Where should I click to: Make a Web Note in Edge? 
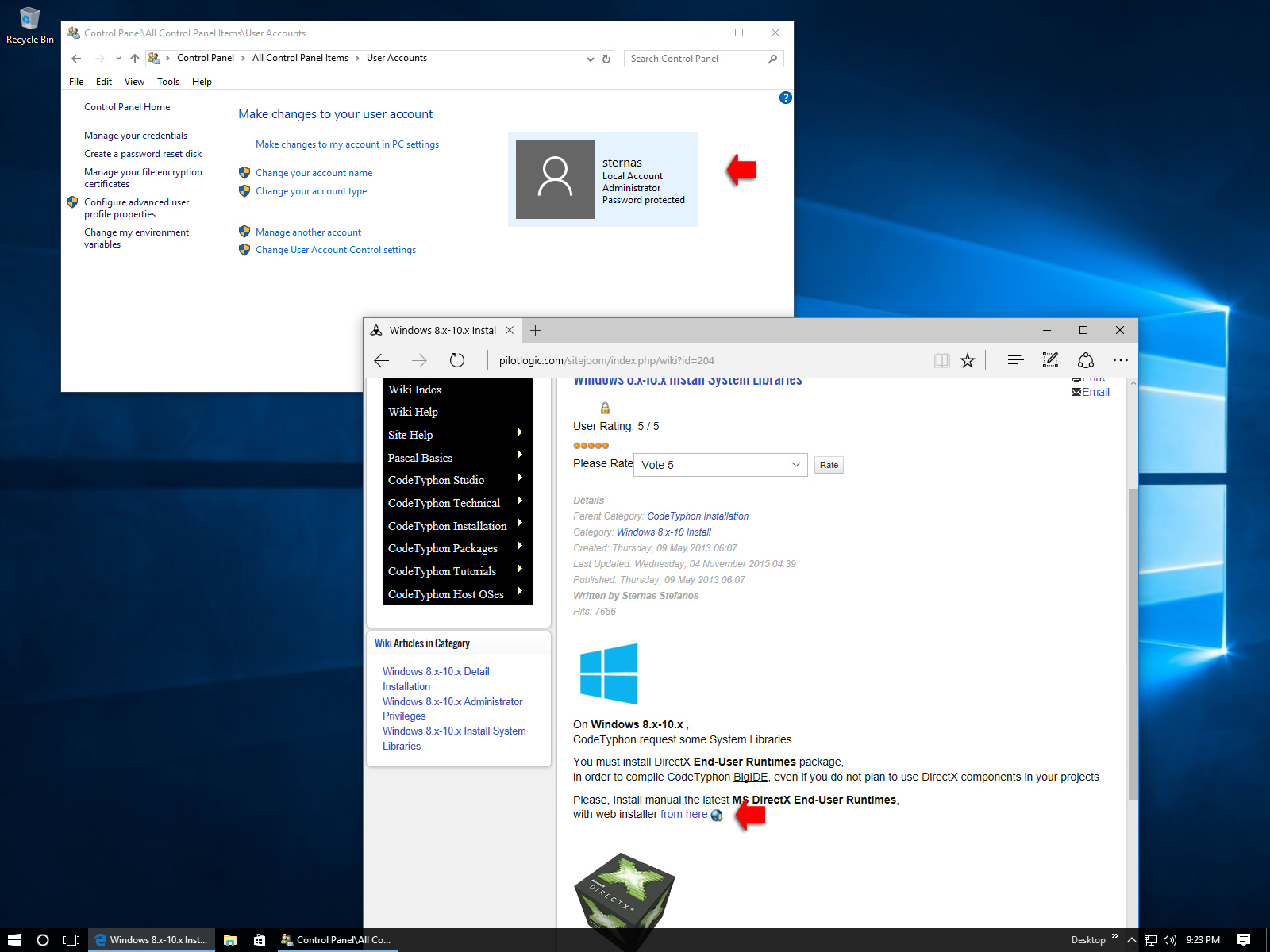[1050, 360]
